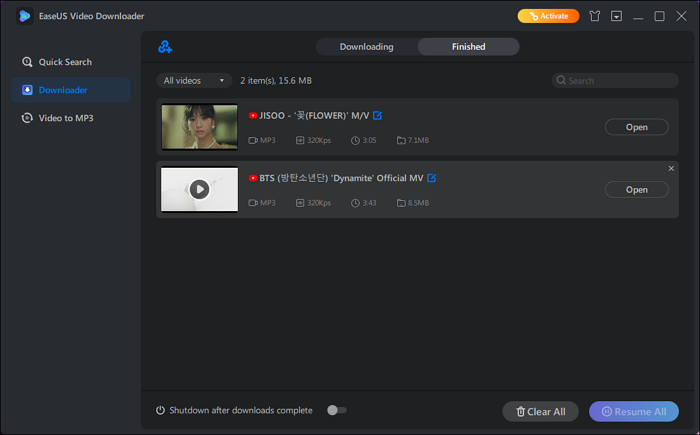Viewport: 700px width, 435px height.
Task: Open the title bar dropdown menu icon
Action: pos(617,16)
